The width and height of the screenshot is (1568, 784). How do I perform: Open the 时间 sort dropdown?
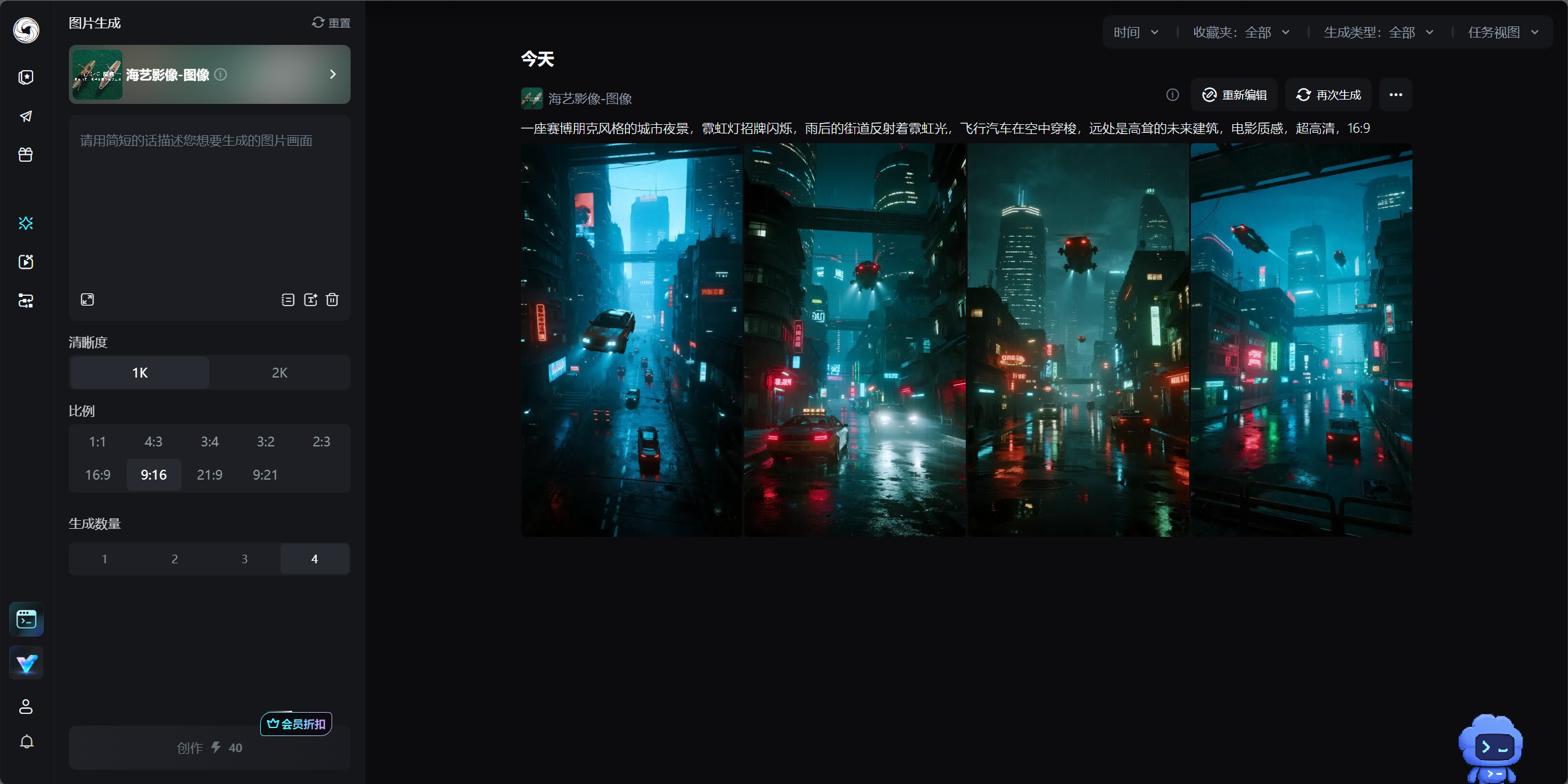(1136, 33)
